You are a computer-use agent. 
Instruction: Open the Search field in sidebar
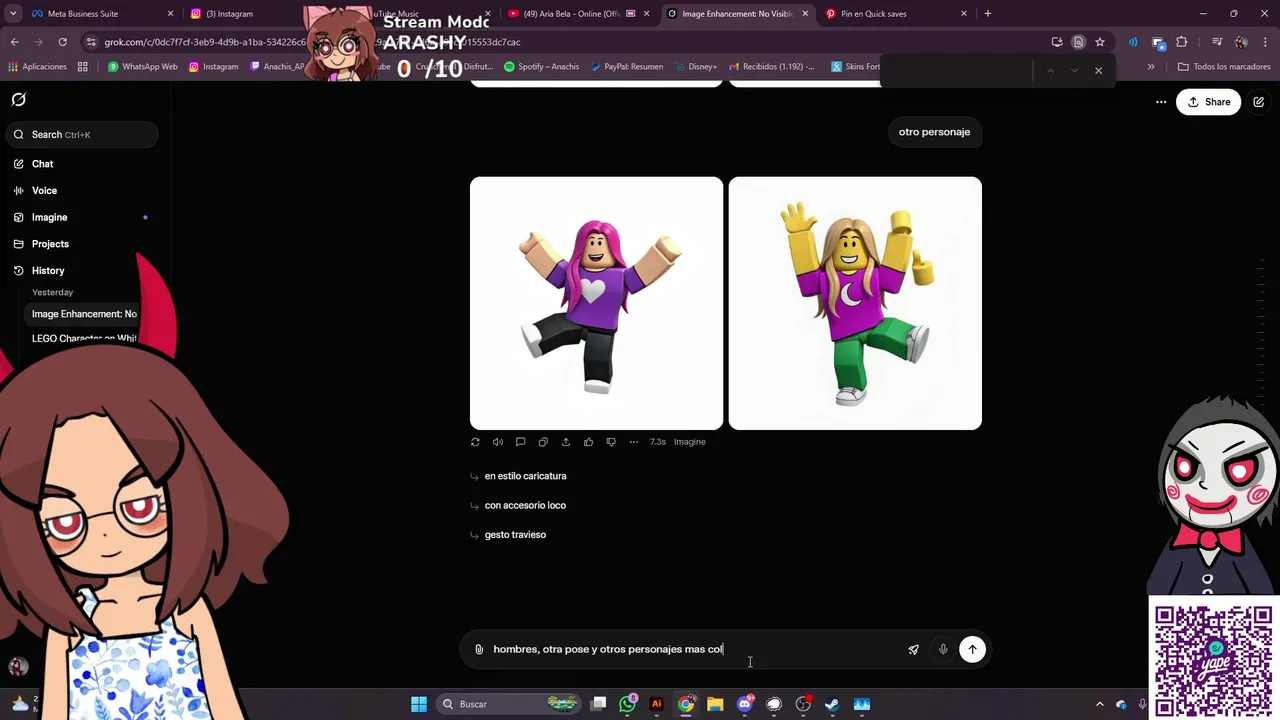pyautogui.click(x=84, y=134)
